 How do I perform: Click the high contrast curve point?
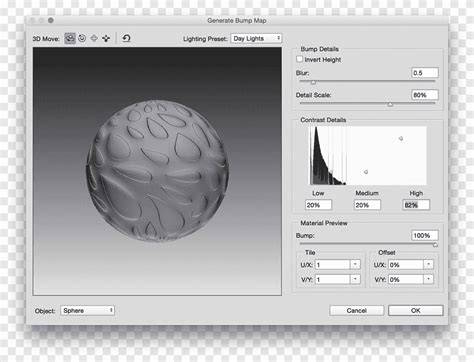point(401,138)
